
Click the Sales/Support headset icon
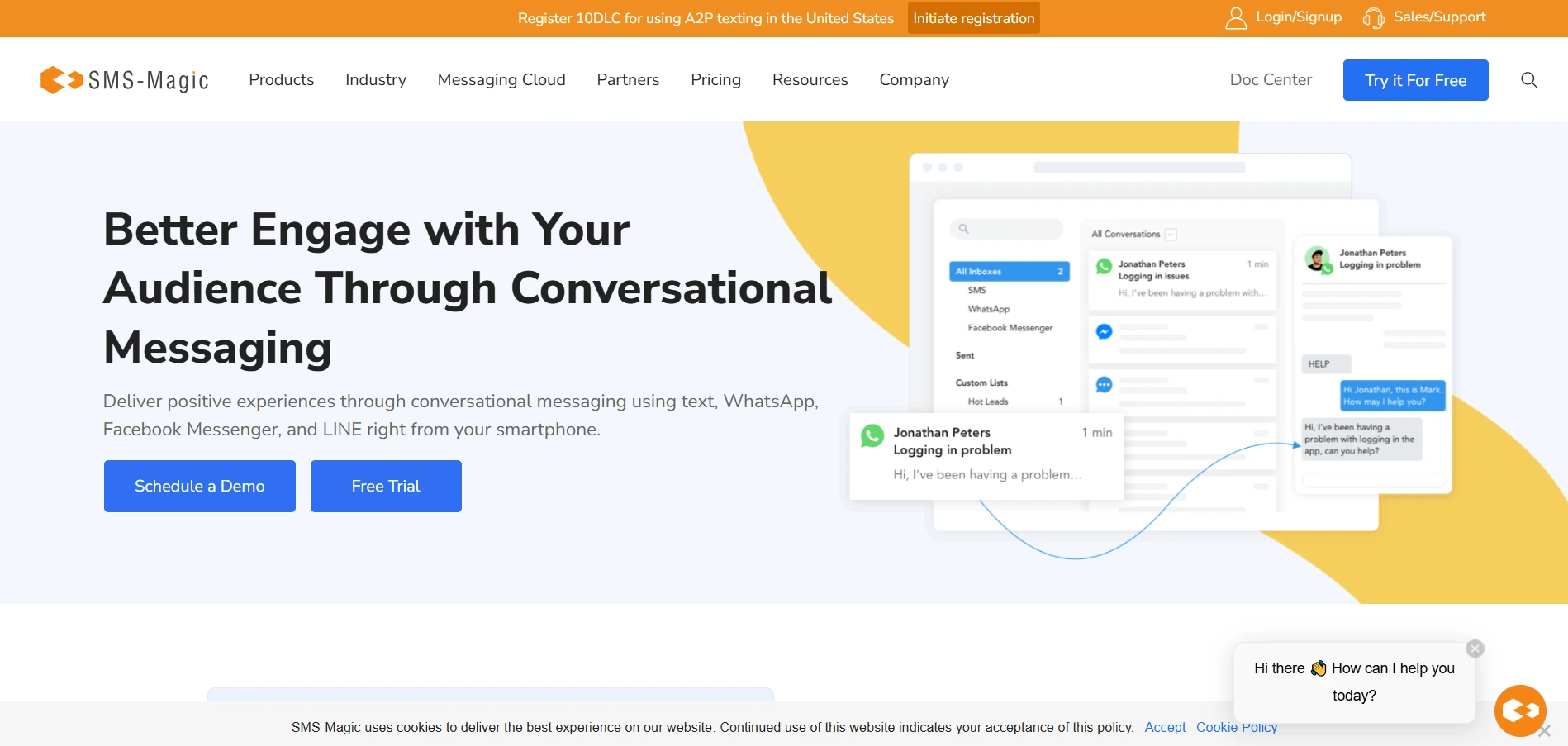tap(1373, 18)
